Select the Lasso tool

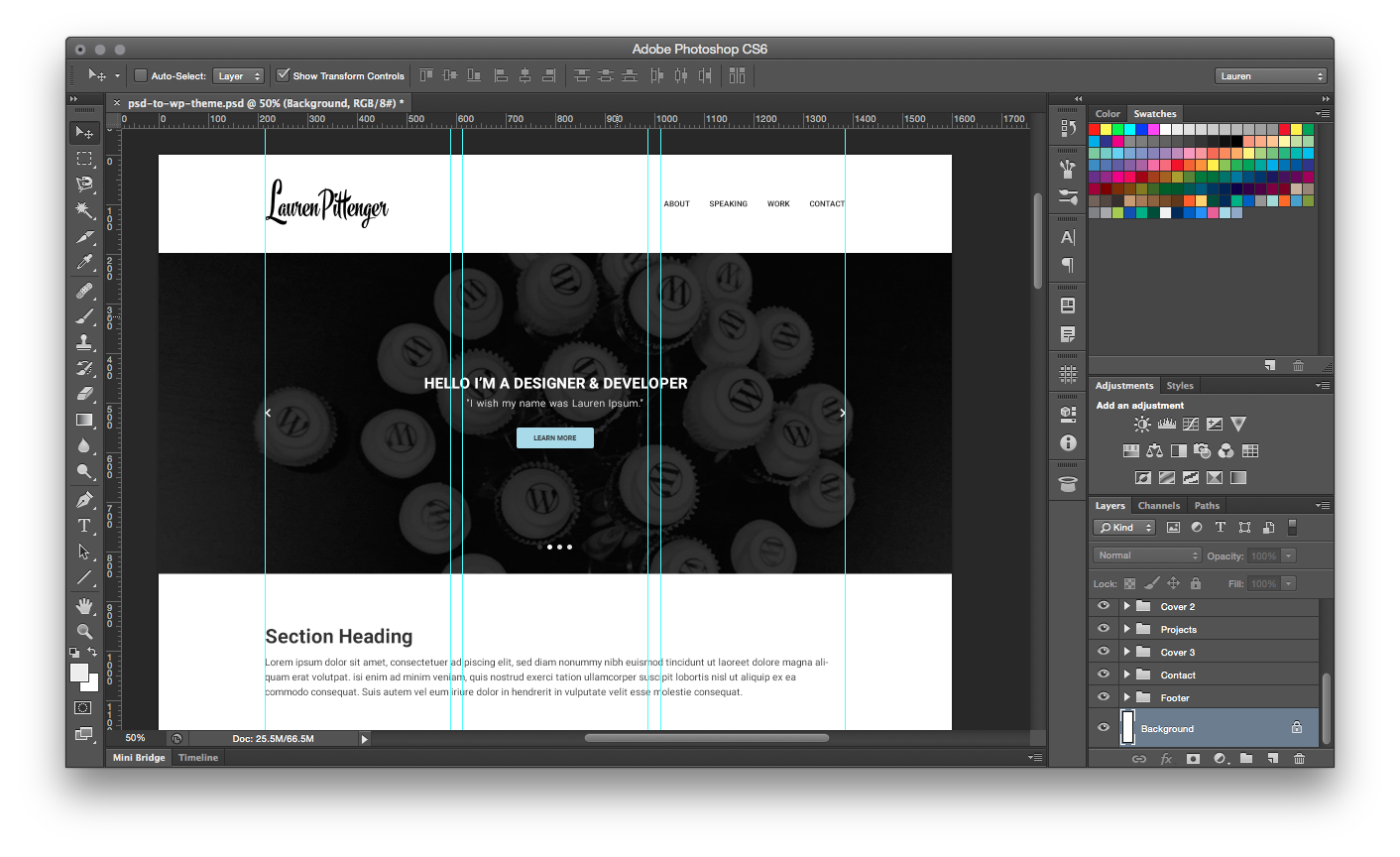[84, 184]
